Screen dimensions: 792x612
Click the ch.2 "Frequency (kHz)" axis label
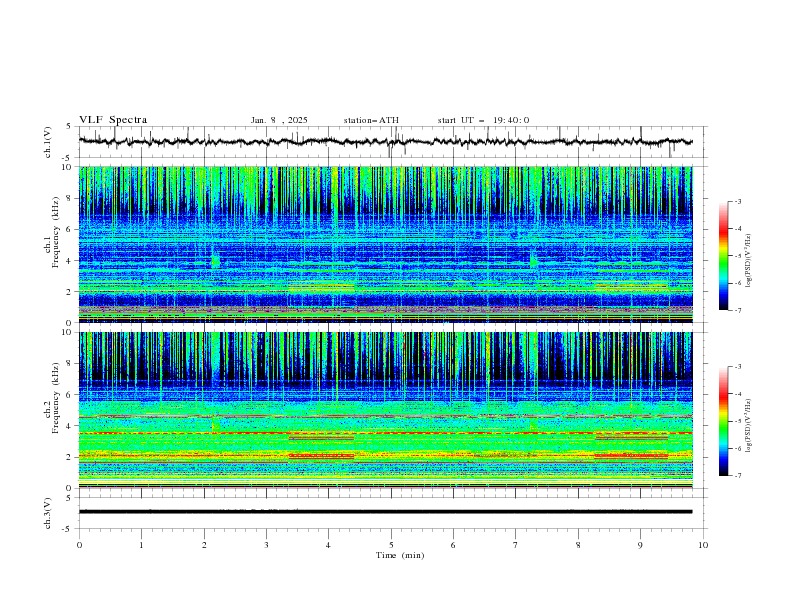(x=56, y=398)
